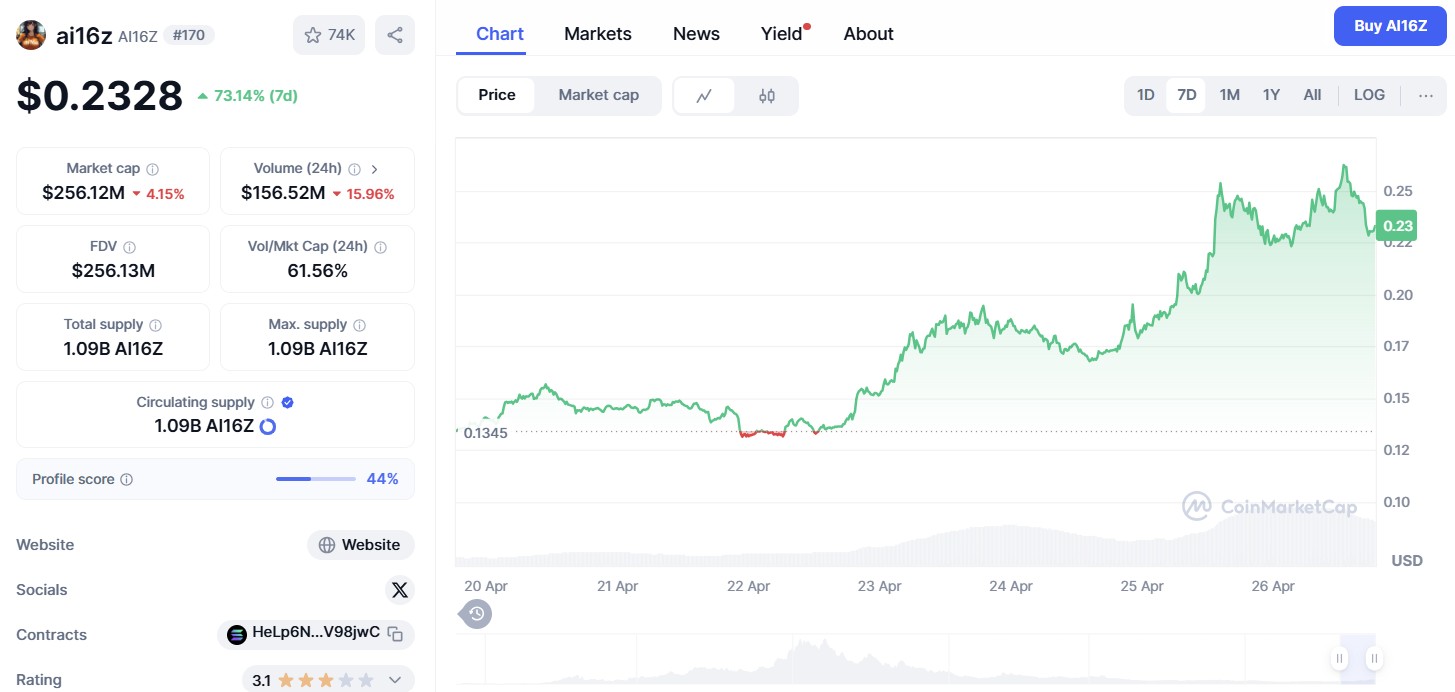This screenshot has height=692, width=1455.
Task: Toggle the LOG scale on the chart
Action: 1369,95
